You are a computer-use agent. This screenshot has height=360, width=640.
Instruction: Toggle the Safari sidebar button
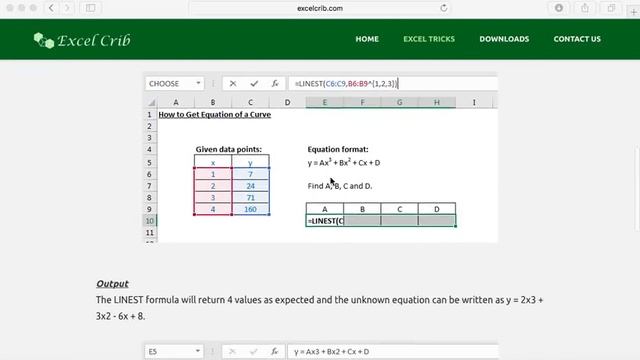91,8
